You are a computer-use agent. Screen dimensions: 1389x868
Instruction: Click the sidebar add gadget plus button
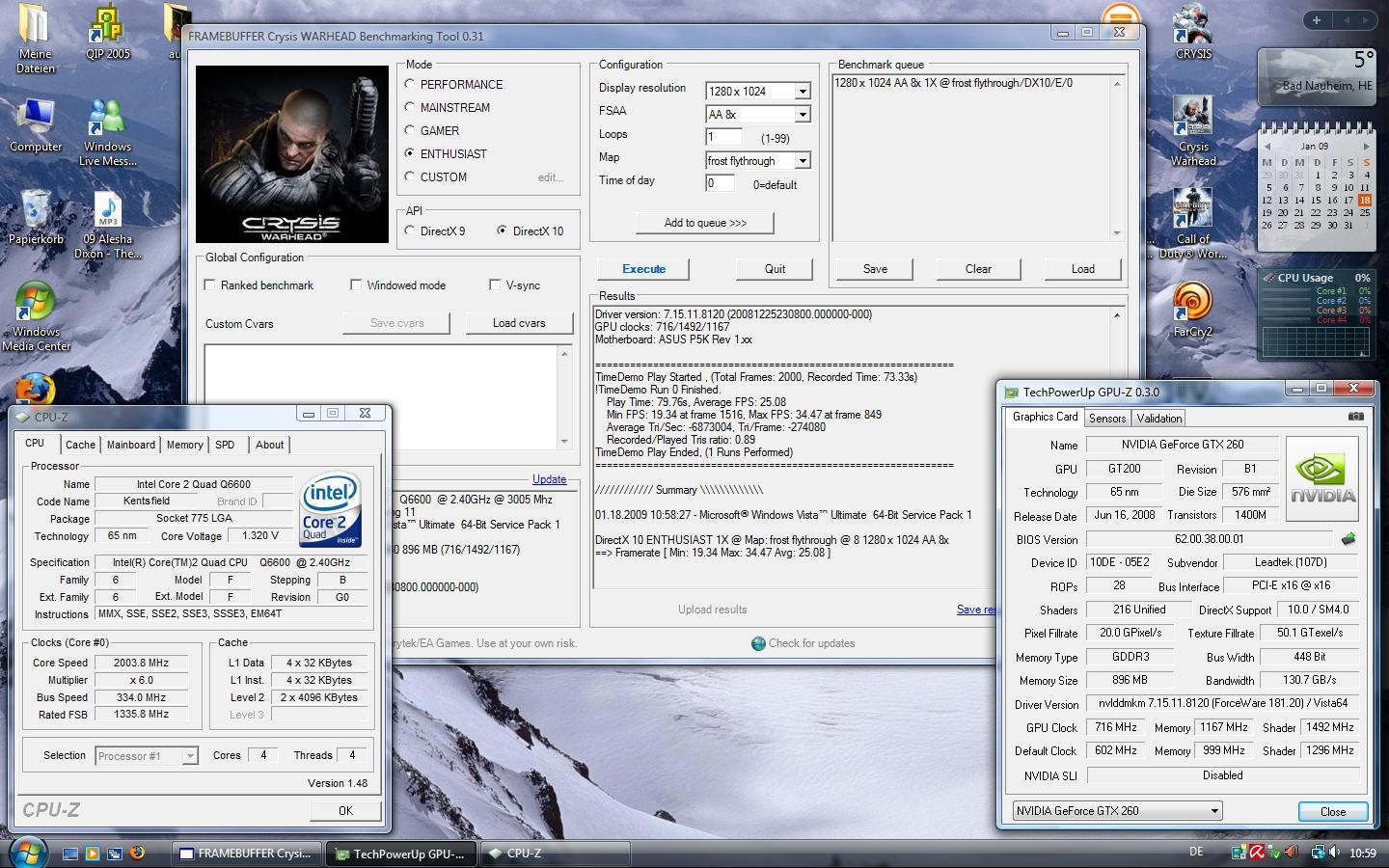(x=1317, y=19)
